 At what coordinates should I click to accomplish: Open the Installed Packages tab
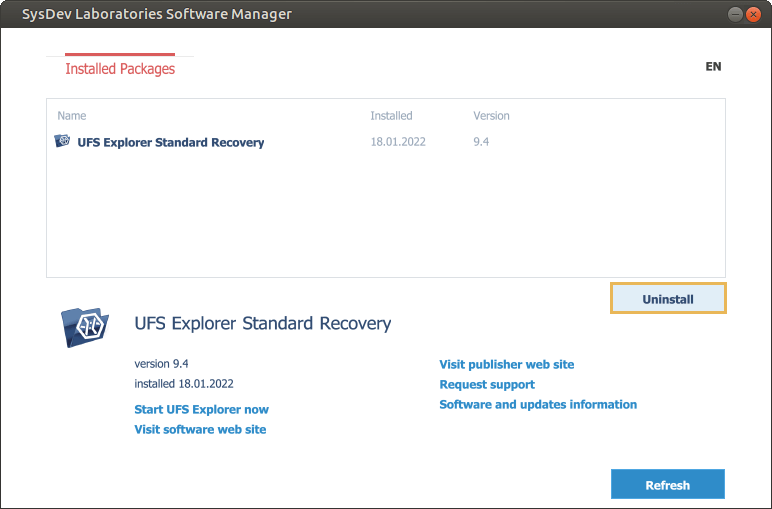point(120,68)
